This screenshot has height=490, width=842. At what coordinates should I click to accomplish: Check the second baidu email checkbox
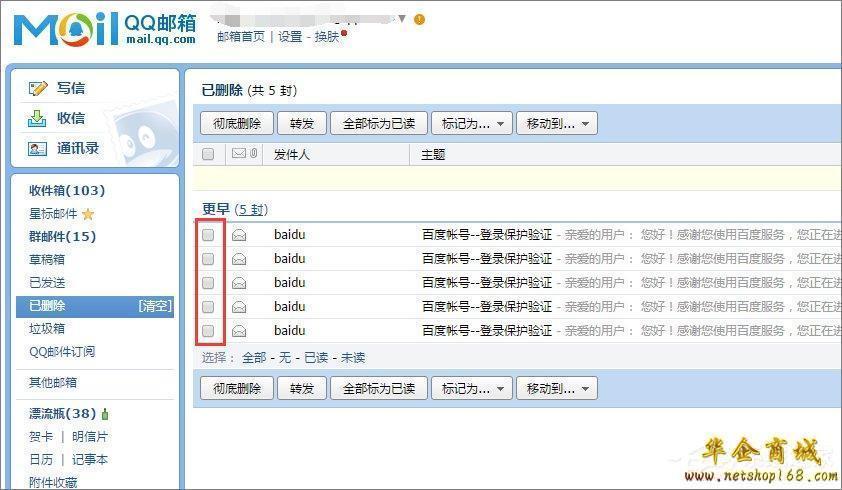pos(208,259)
